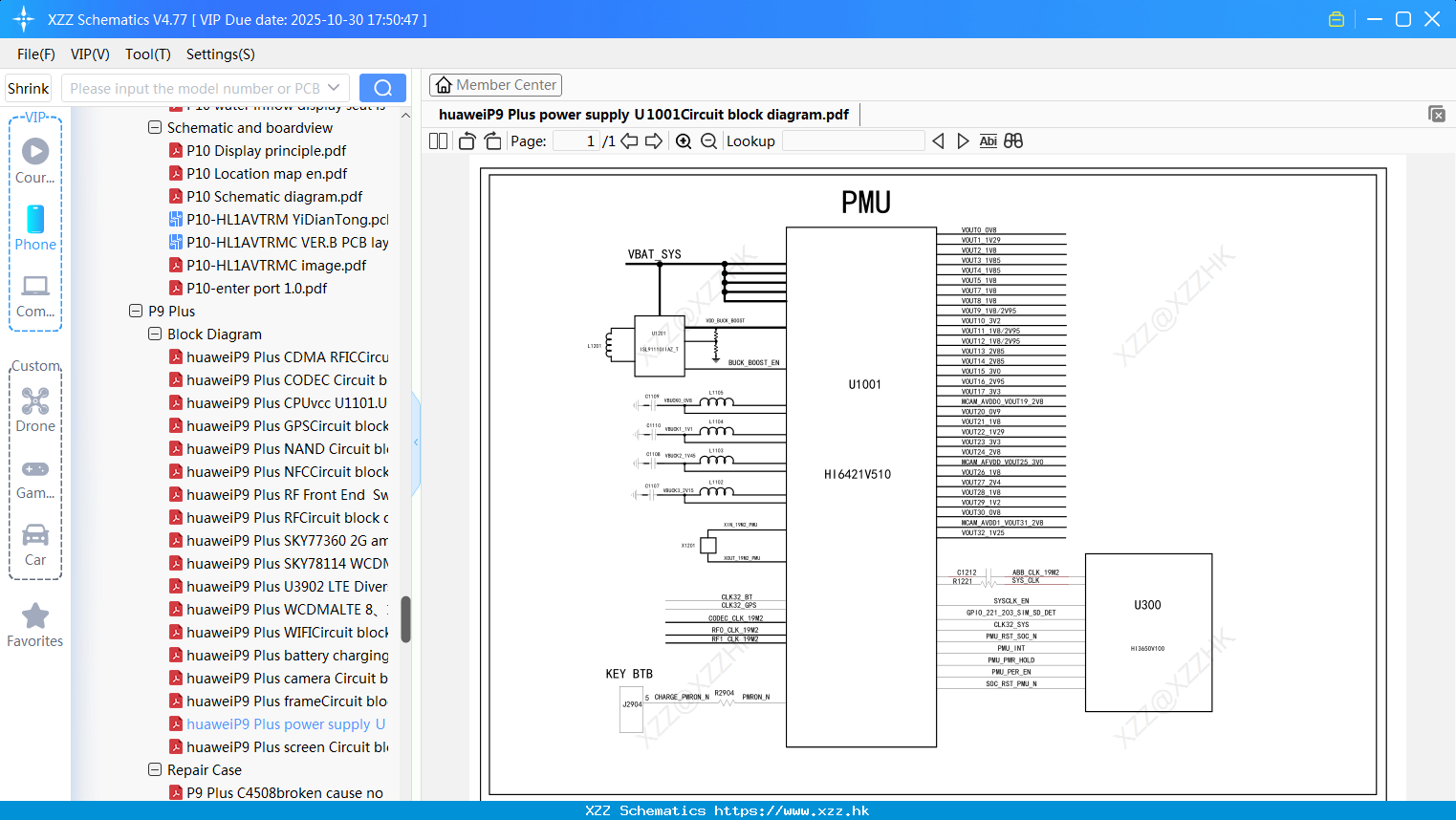
Task: Rotate page counterclockwise
Action: tap(467, 140)
